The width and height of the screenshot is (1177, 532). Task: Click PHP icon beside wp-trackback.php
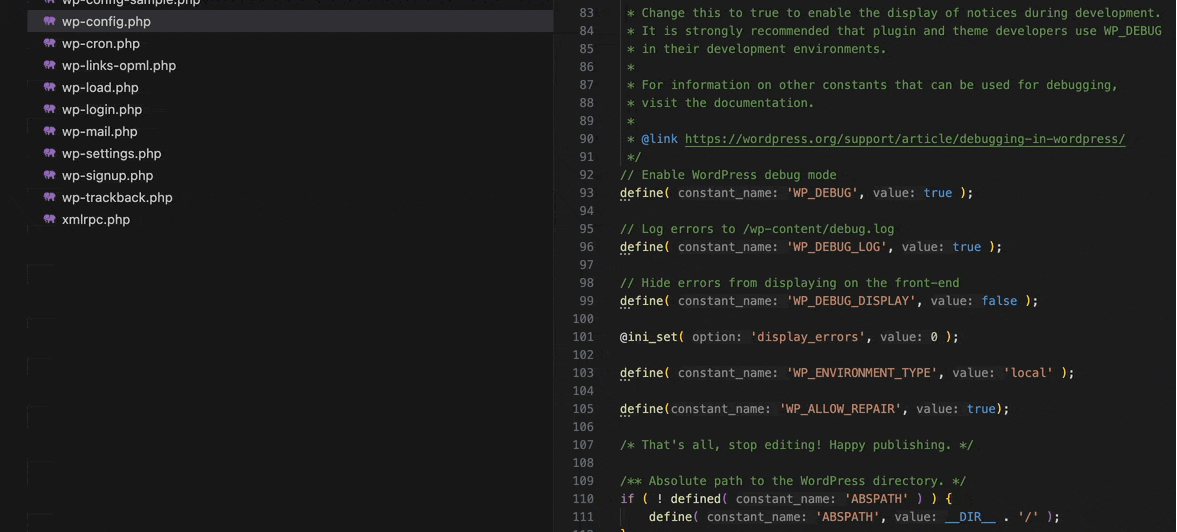coord(50,197)
